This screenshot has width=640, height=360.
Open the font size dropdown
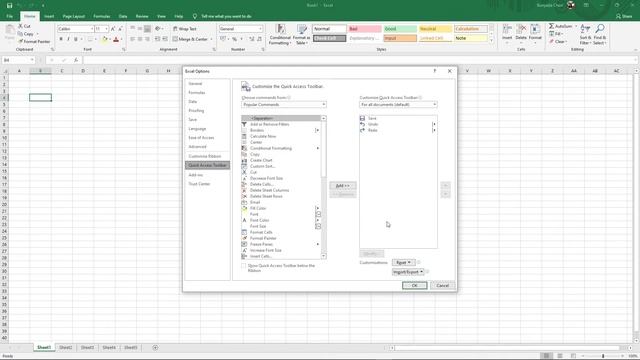[107, 29]
